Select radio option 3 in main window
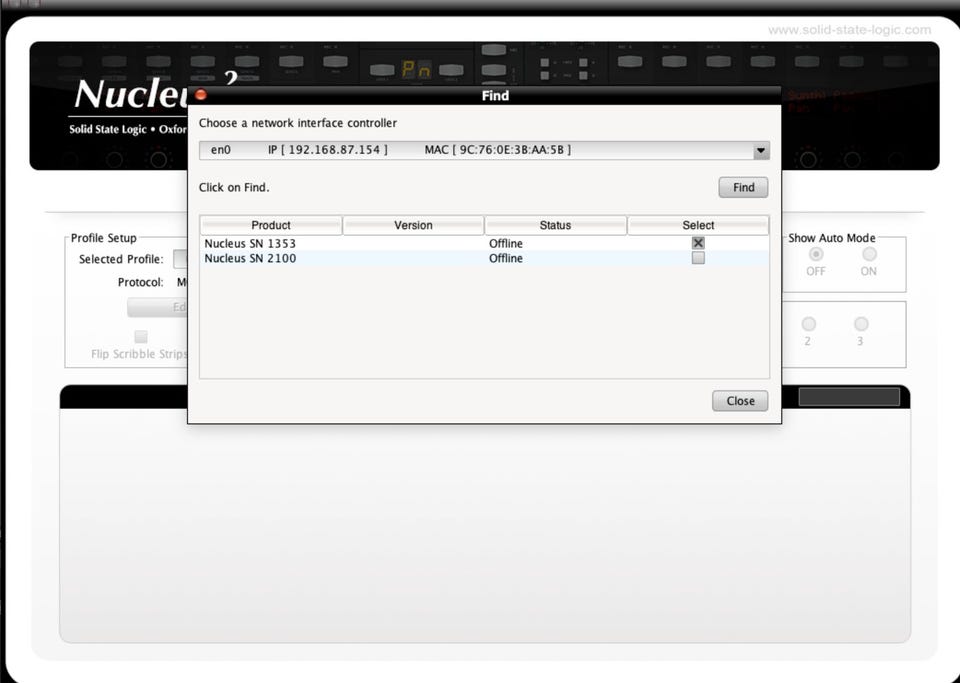Image resolution: width=960 pixels, height=683 pixels. point(861,324)
